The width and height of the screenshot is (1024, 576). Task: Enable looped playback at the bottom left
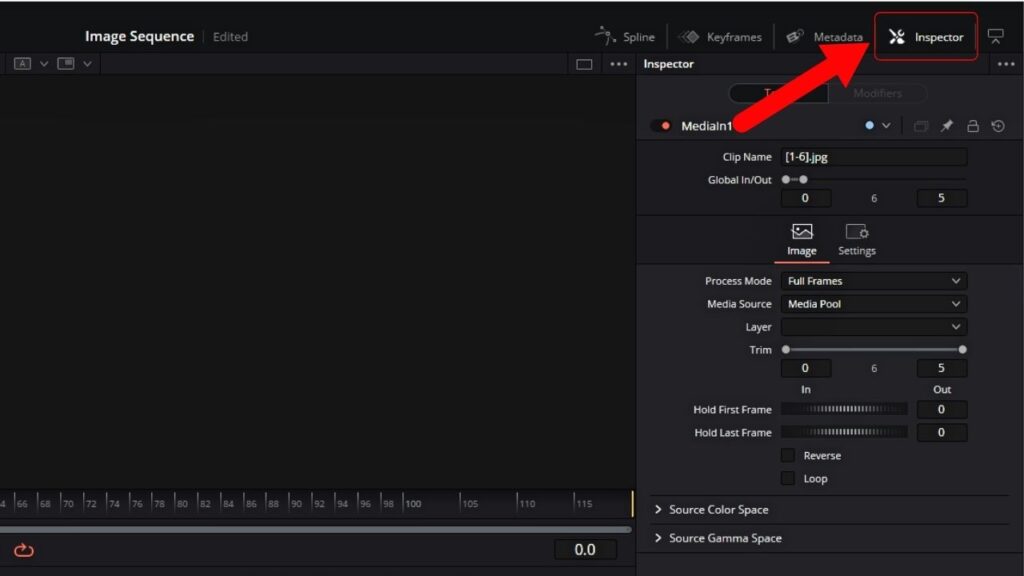click(23, 549)
